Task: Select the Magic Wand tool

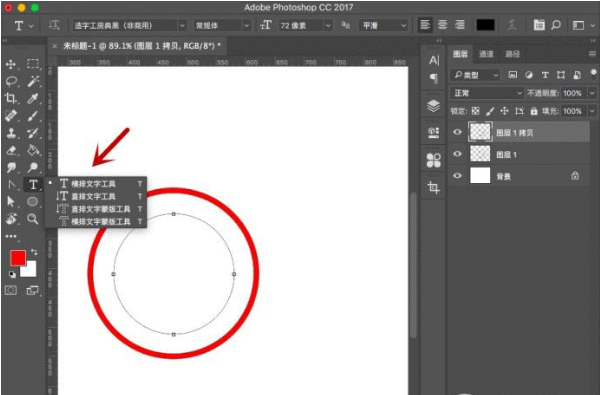Action: 33,82
